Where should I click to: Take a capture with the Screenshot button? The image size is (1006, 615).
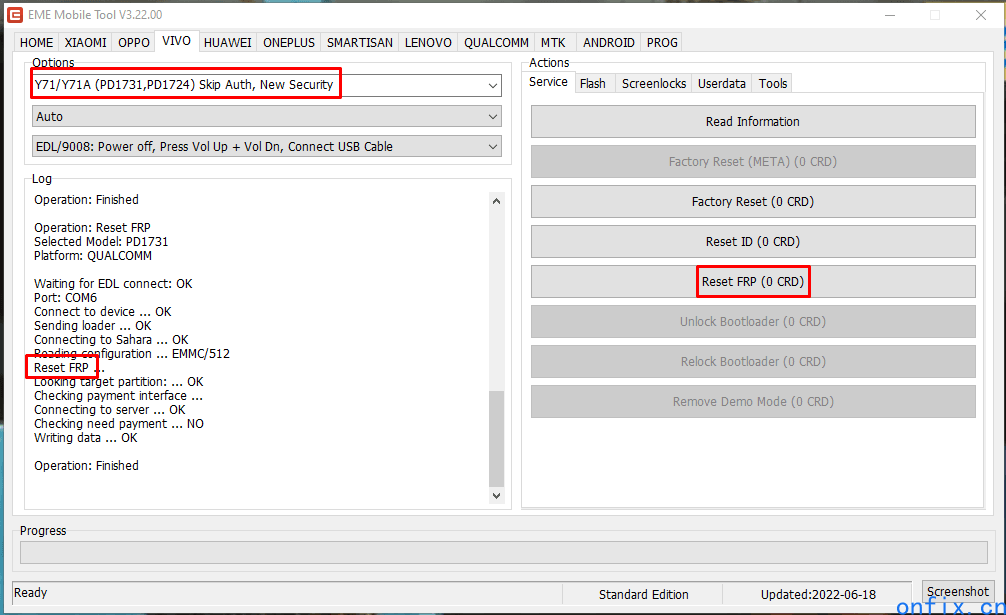[958, 592]
